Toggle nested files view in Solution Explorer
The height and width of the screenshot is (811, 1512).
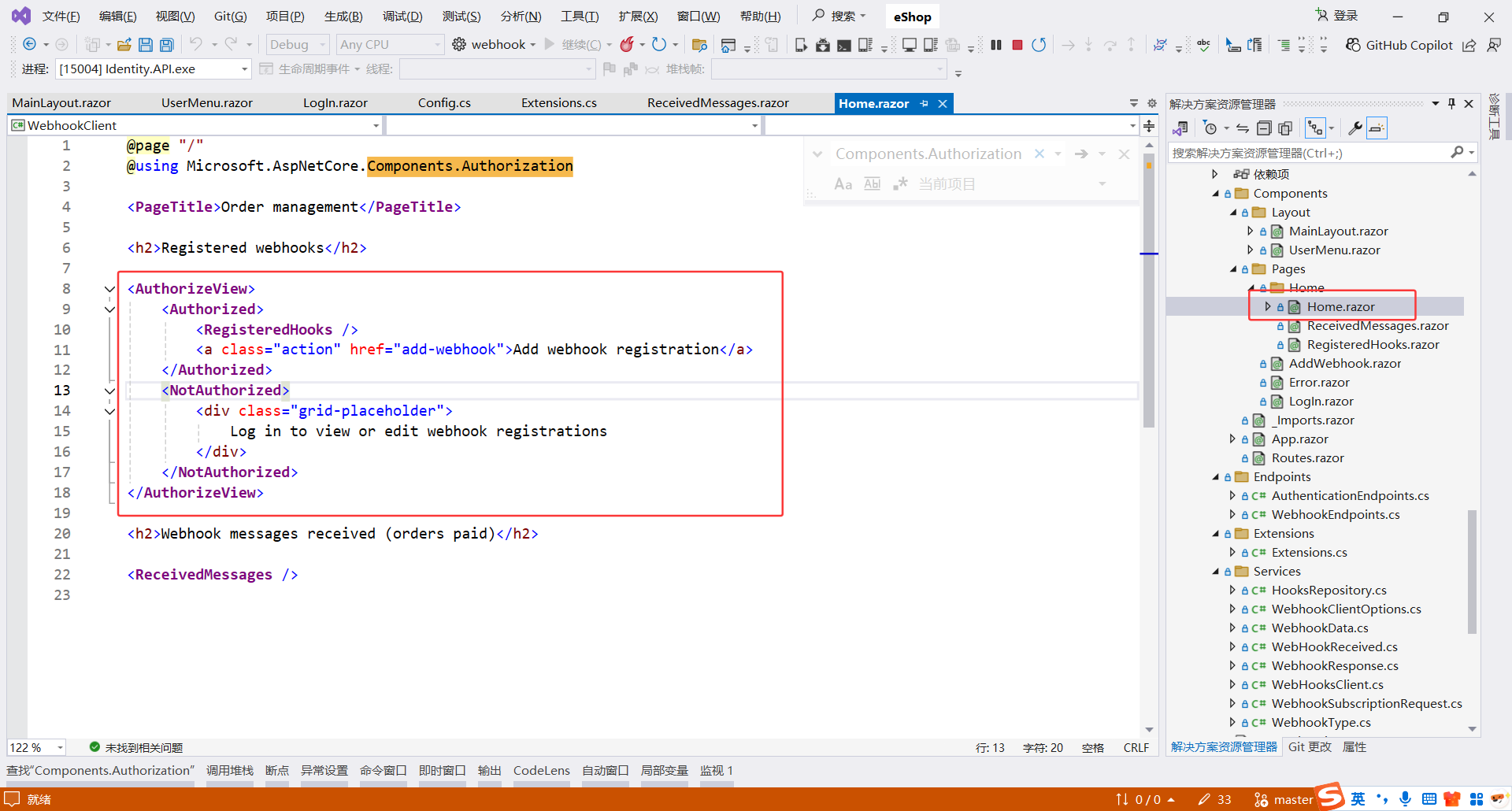point(1315,128)
